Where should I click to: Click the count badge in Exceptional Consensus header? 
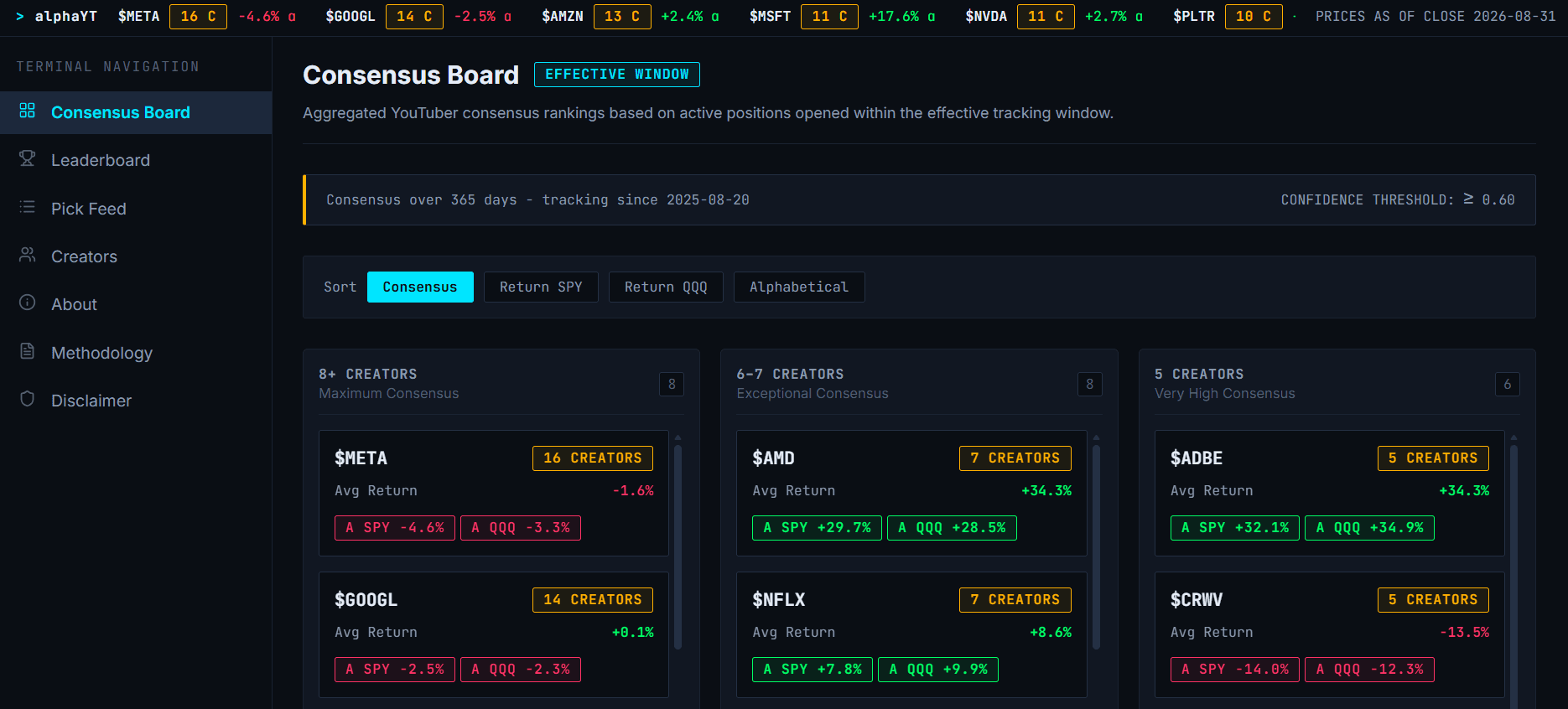click(1090, 384)
